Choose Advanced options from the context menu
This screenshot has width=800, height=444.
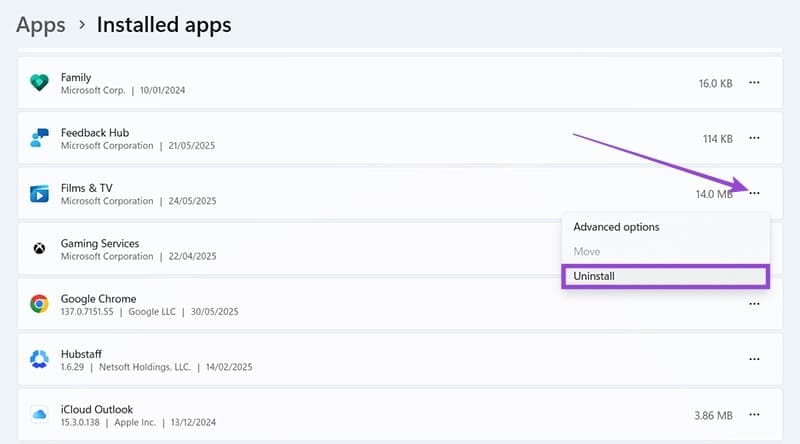click(x=616, y=227)
